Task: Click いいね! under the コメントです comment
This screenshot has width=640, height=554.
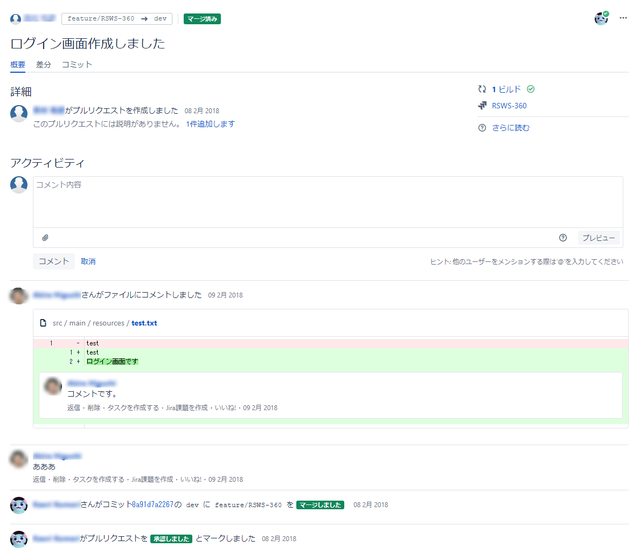Action: coord(225,407)
